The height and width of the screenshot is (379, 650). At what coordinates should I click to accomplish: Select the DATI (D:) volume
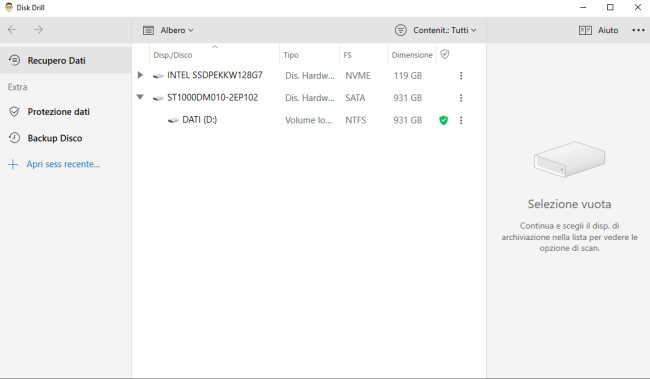point(309,120)
